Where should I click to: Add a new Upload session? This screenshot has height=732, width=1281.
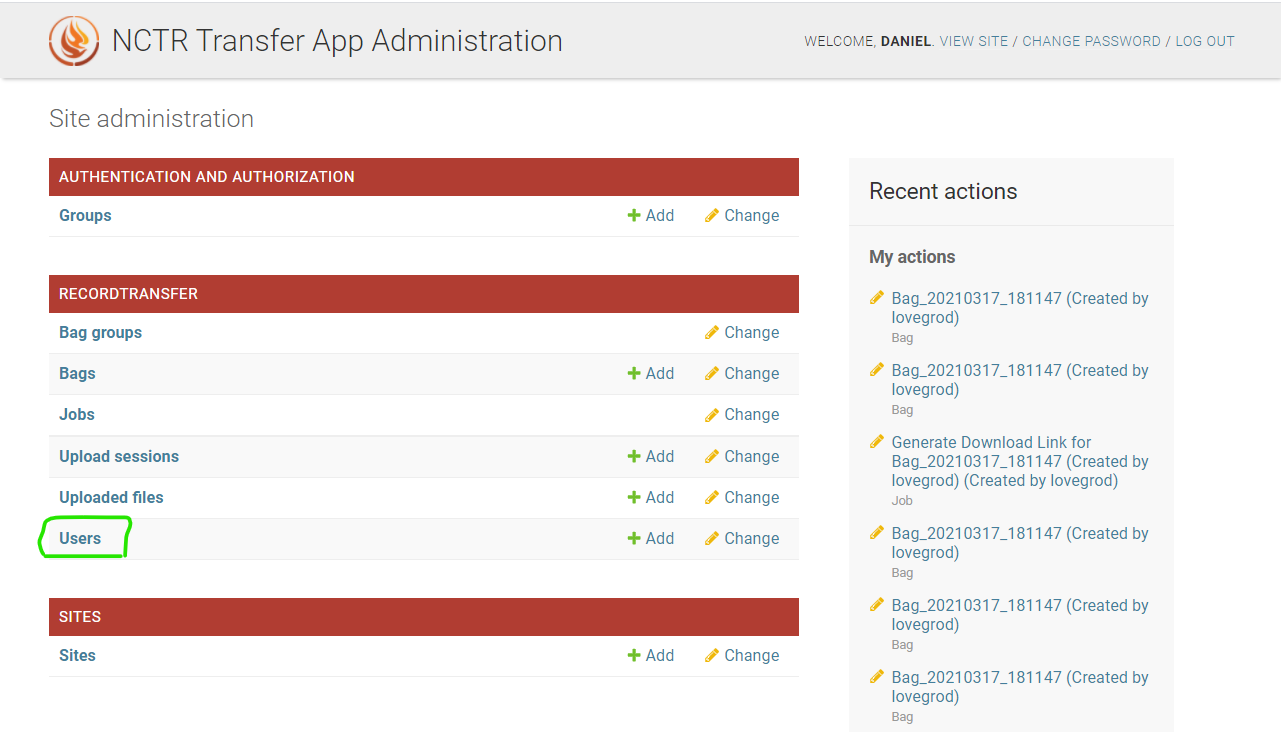coord(651,456)
